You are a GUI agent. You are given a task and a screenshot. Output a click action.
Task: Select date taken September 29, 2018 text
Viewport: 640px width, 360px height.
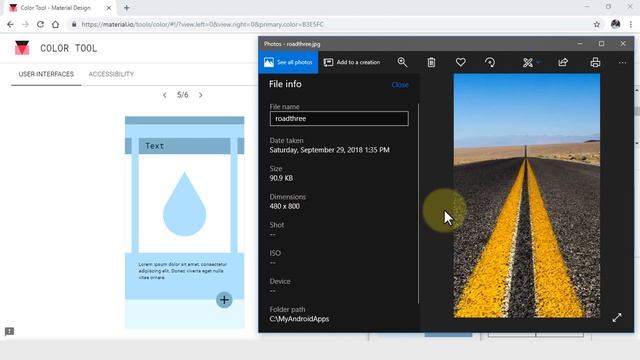329,150
